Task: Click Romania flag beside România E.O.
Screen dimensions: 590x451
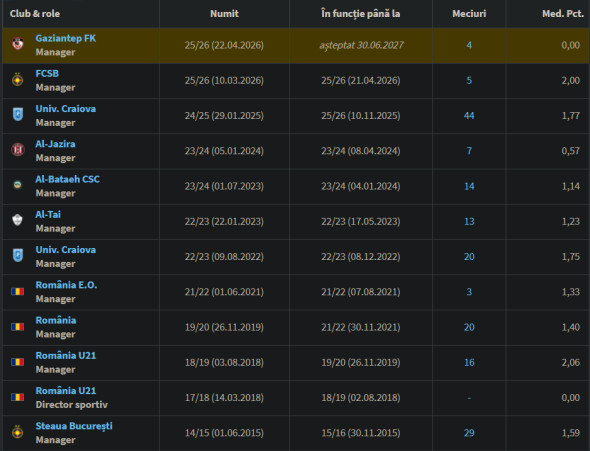Action: (18, 292)
